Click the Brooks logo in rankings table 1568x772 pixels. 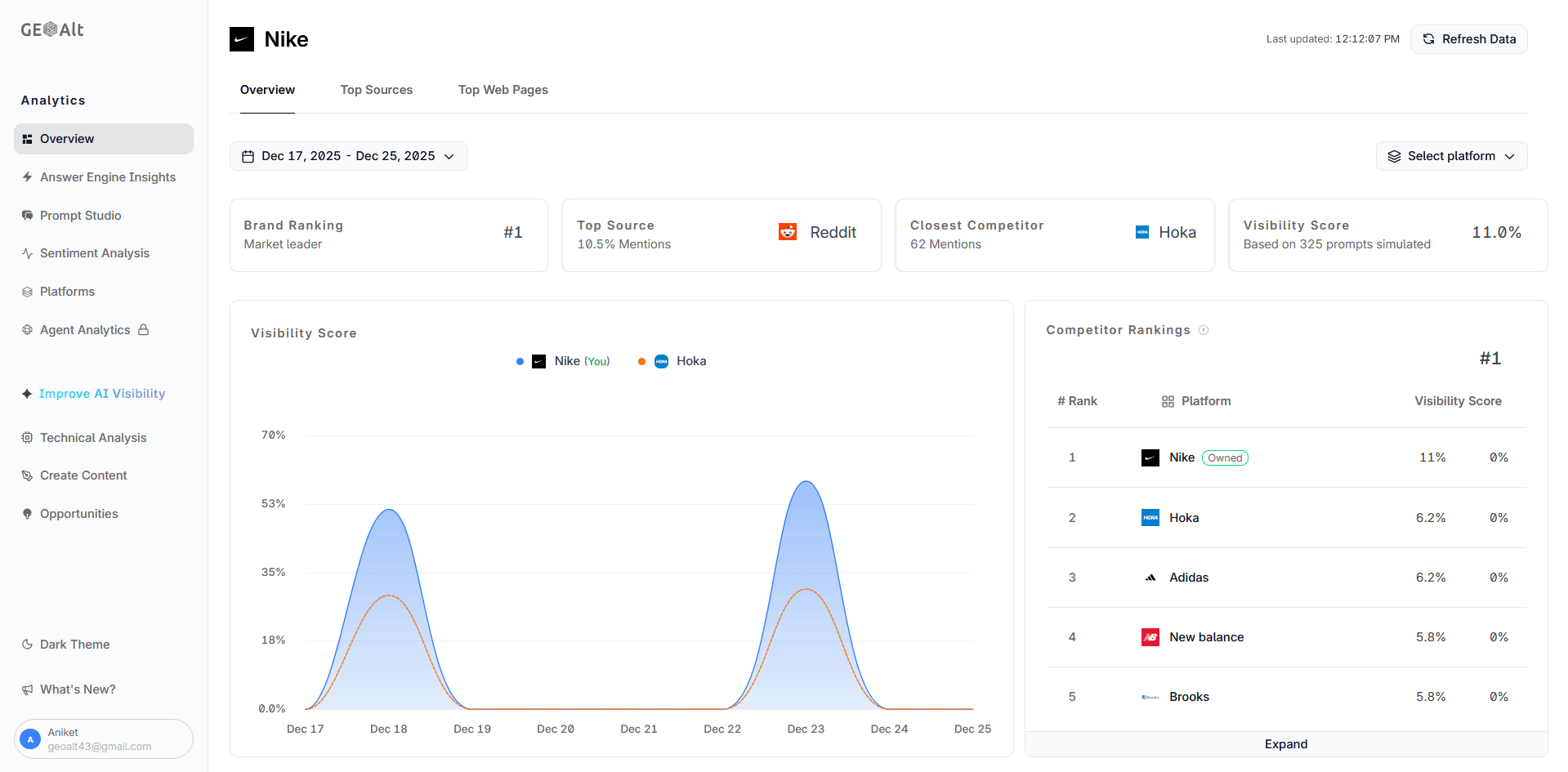pos(1150,697)
